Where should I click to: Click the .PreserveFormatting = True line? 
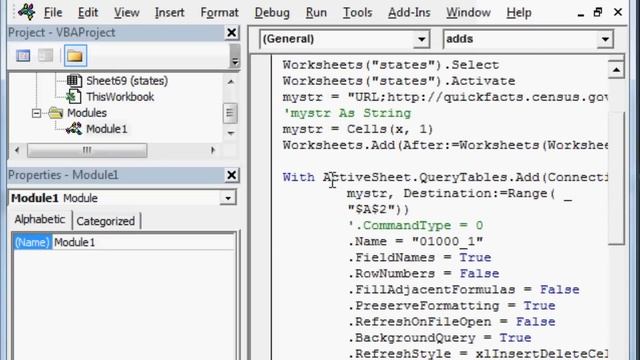(x=451, y=306)
